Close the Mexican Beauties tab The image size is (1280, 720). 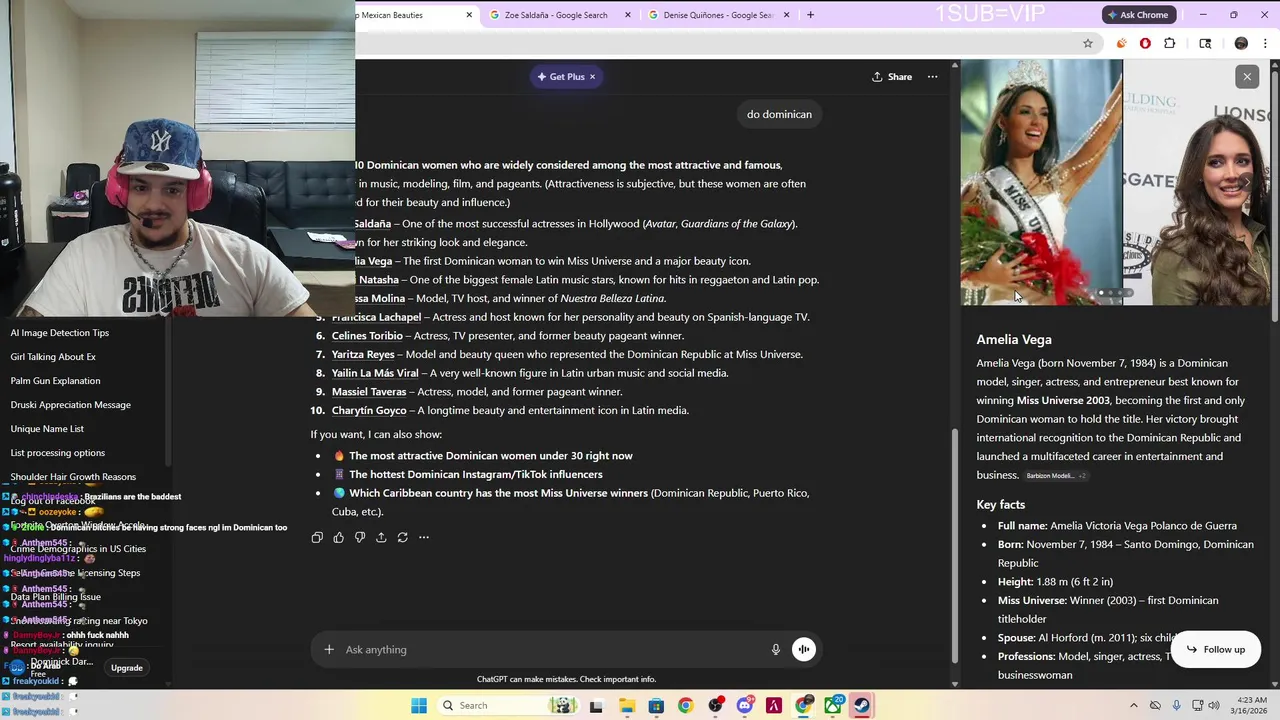coord(469,15)
